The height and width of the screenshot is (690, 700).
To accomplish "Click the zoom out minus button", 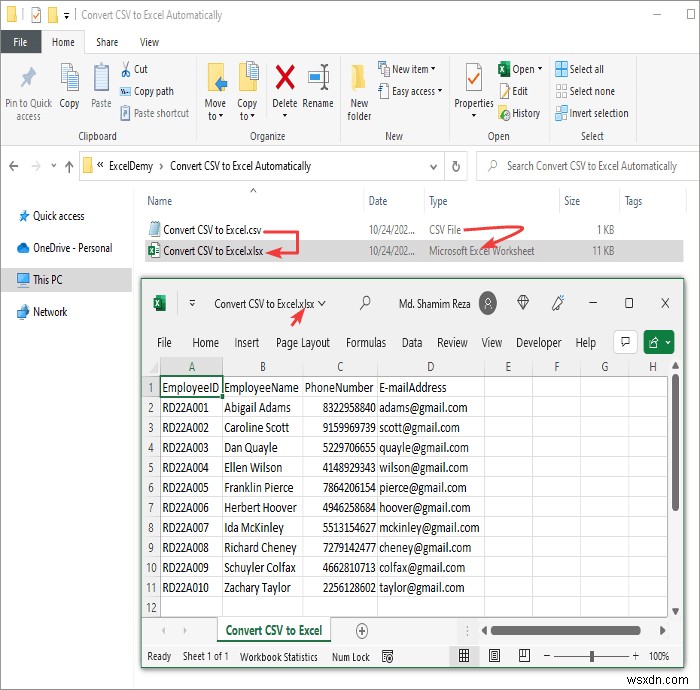I will click(x=547, y=656).
